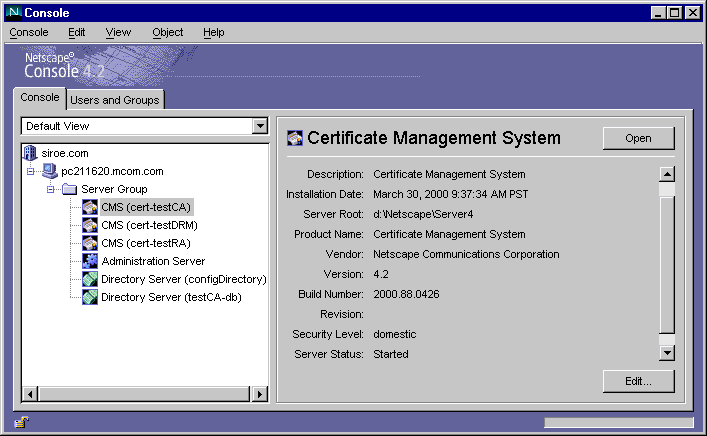Open the Edit menu
This screenshot has width=707, height=436.
coord(77,32)
